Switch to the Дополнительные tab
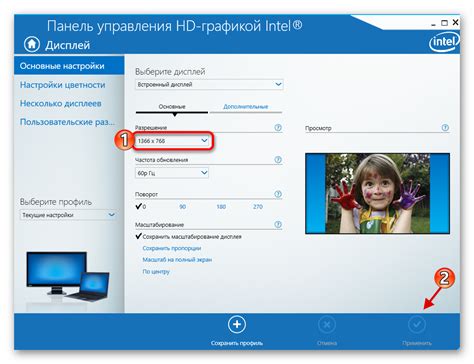 tap(246, 107)
